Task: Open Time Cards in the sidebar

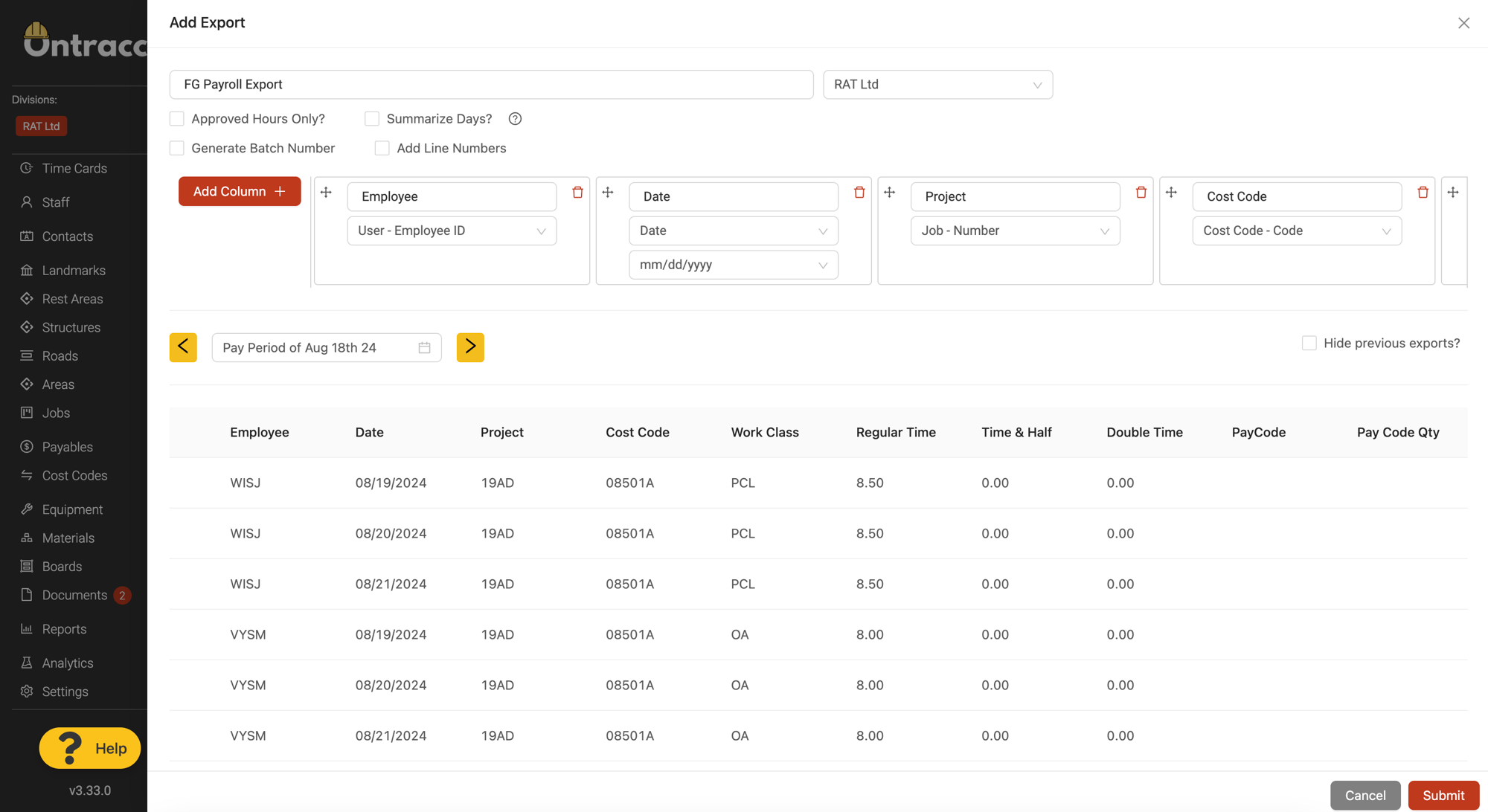Action: [x=74, y=168]
